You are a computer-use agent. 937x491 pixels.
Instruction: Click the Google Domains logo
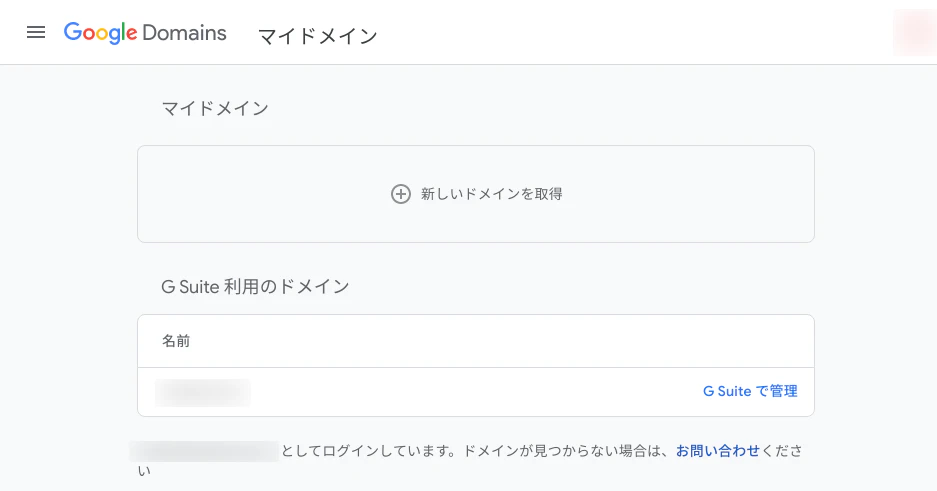coord(145,33)
